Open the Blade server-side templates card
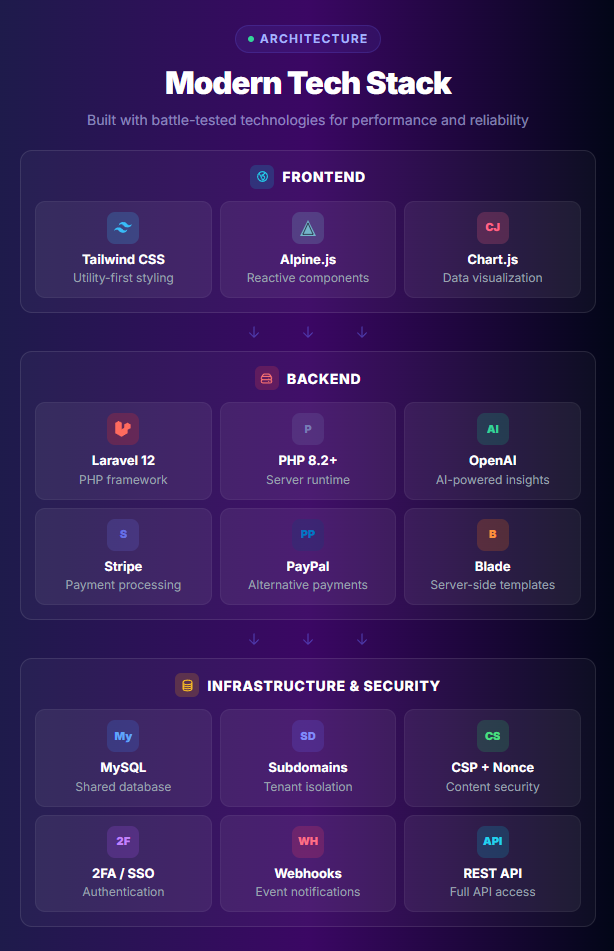 493,556
